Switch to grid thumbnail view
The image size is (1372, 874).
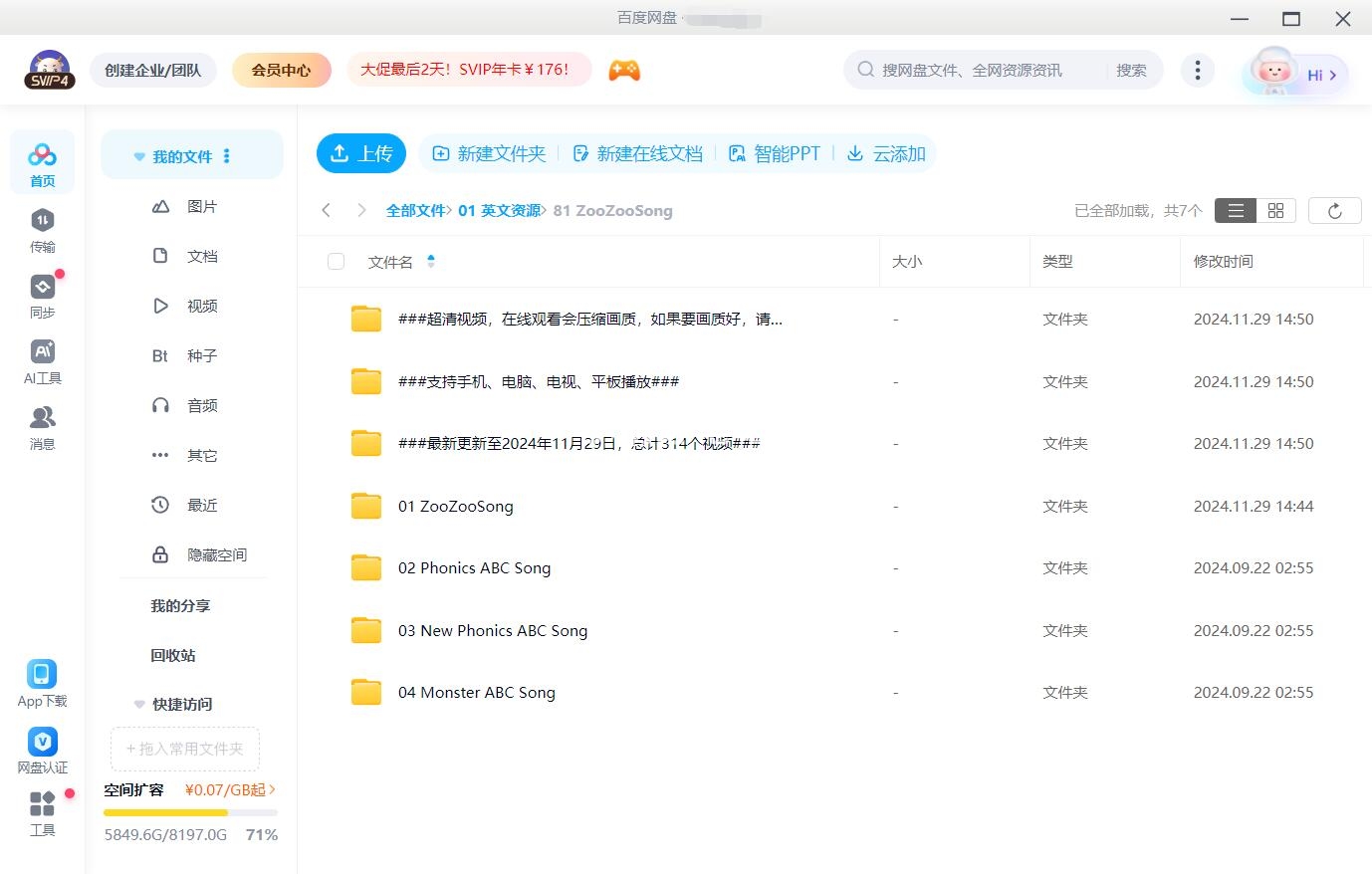tap(1275, 210)
